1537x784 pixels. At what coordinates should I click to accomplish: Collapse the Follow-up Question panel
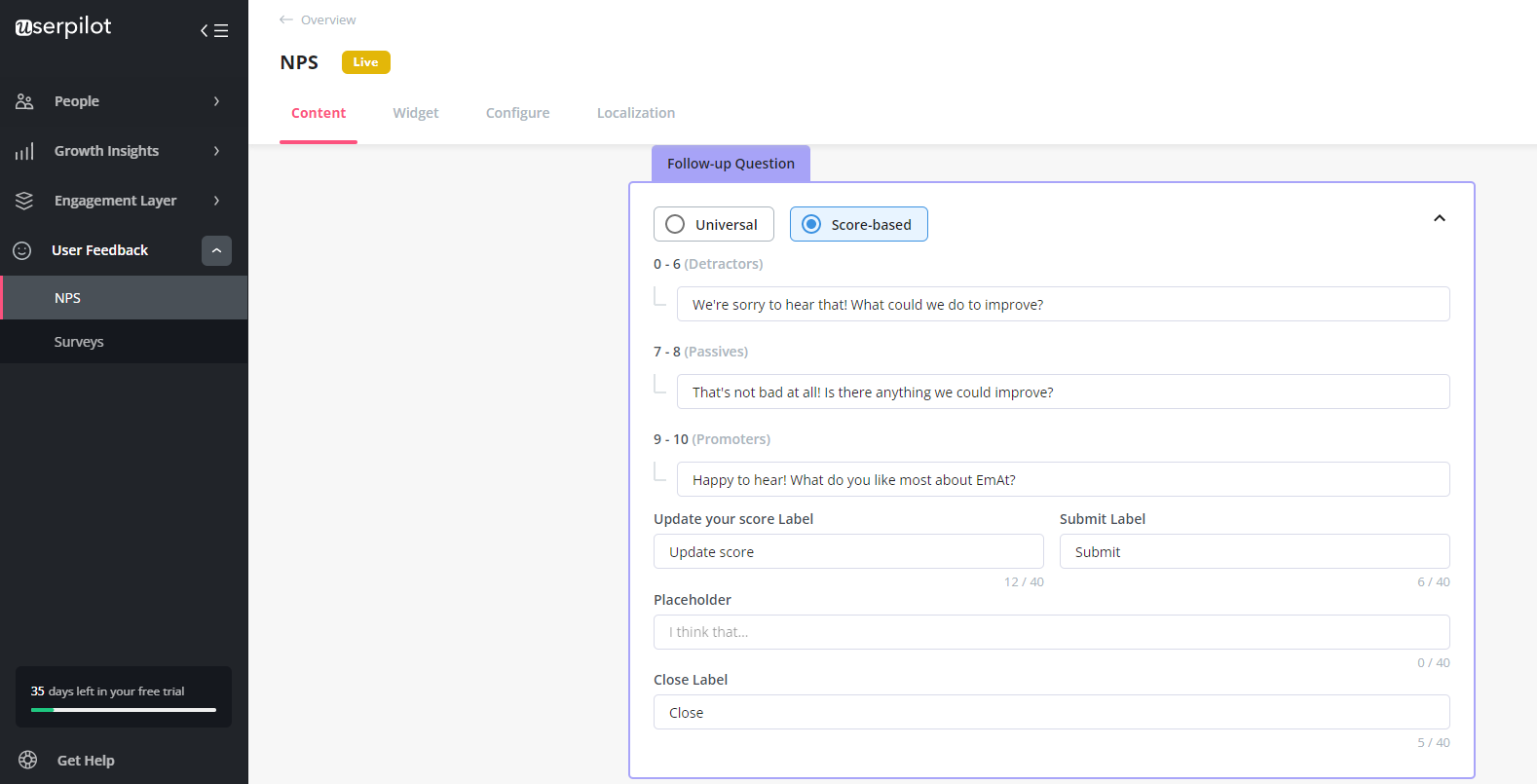(1439, 218)
